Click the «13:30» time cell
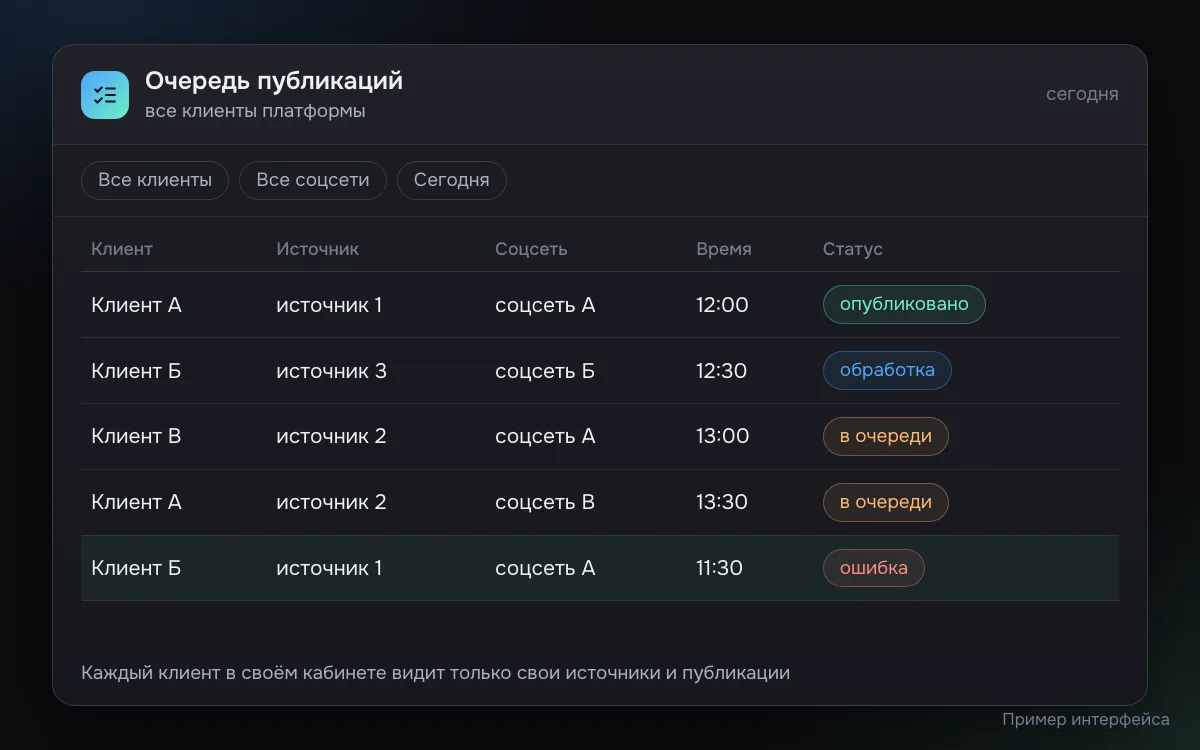This screenshot has height=750, width=1200. pyautogui.click(x=722, y=502)
